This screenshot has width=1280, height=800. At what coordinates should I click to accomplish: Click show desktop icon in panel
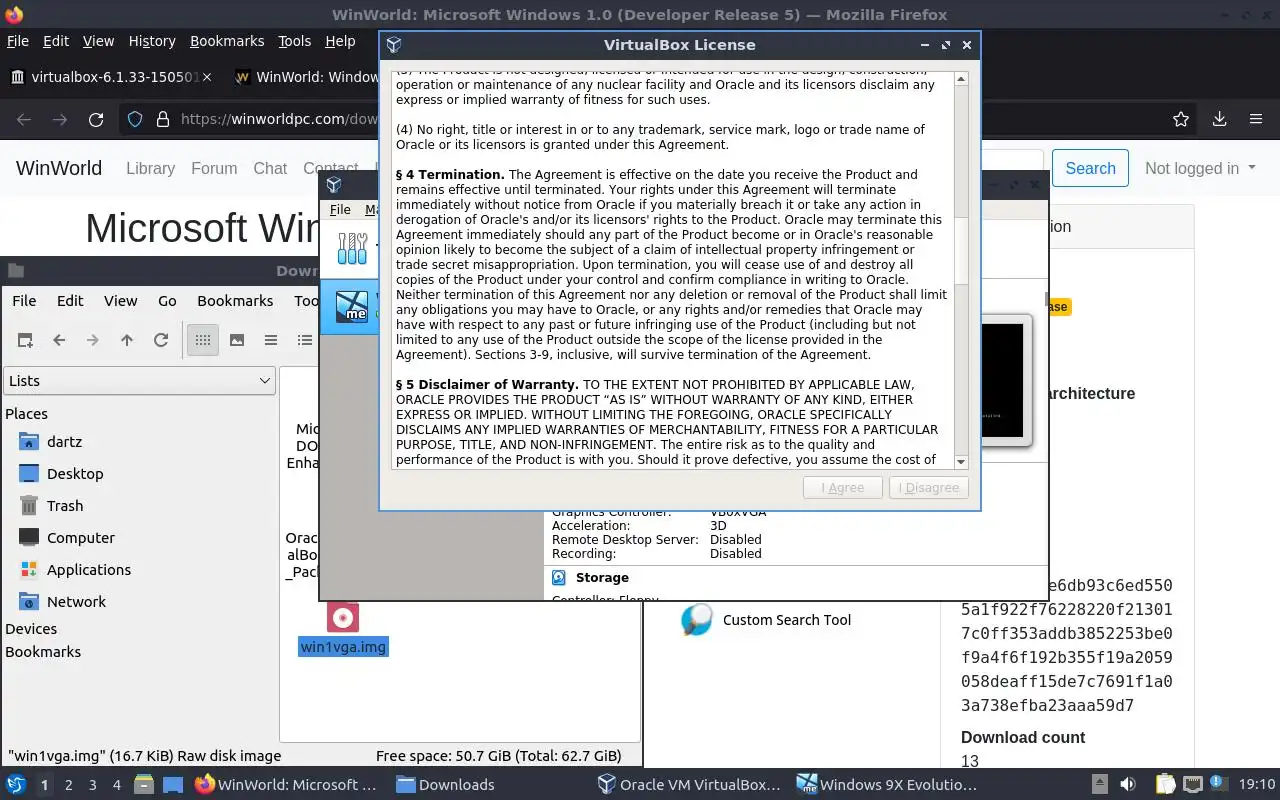coord(173,785)
